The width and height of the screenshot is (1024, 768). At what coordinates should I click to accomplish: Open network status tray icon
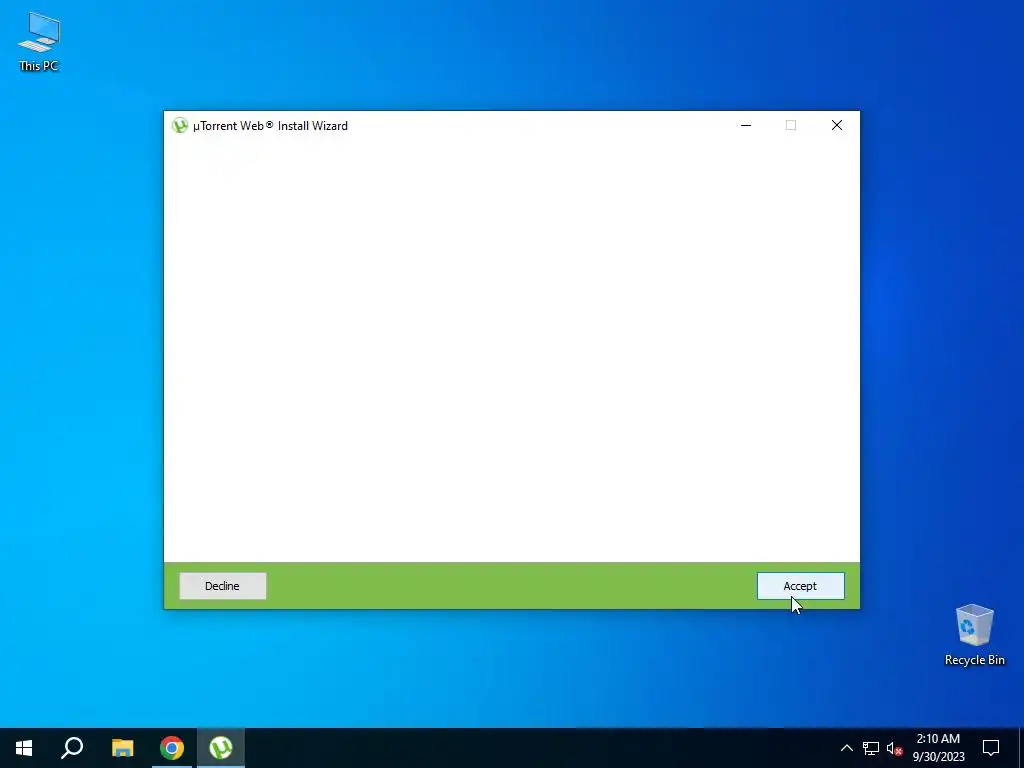tap(871, 748)
